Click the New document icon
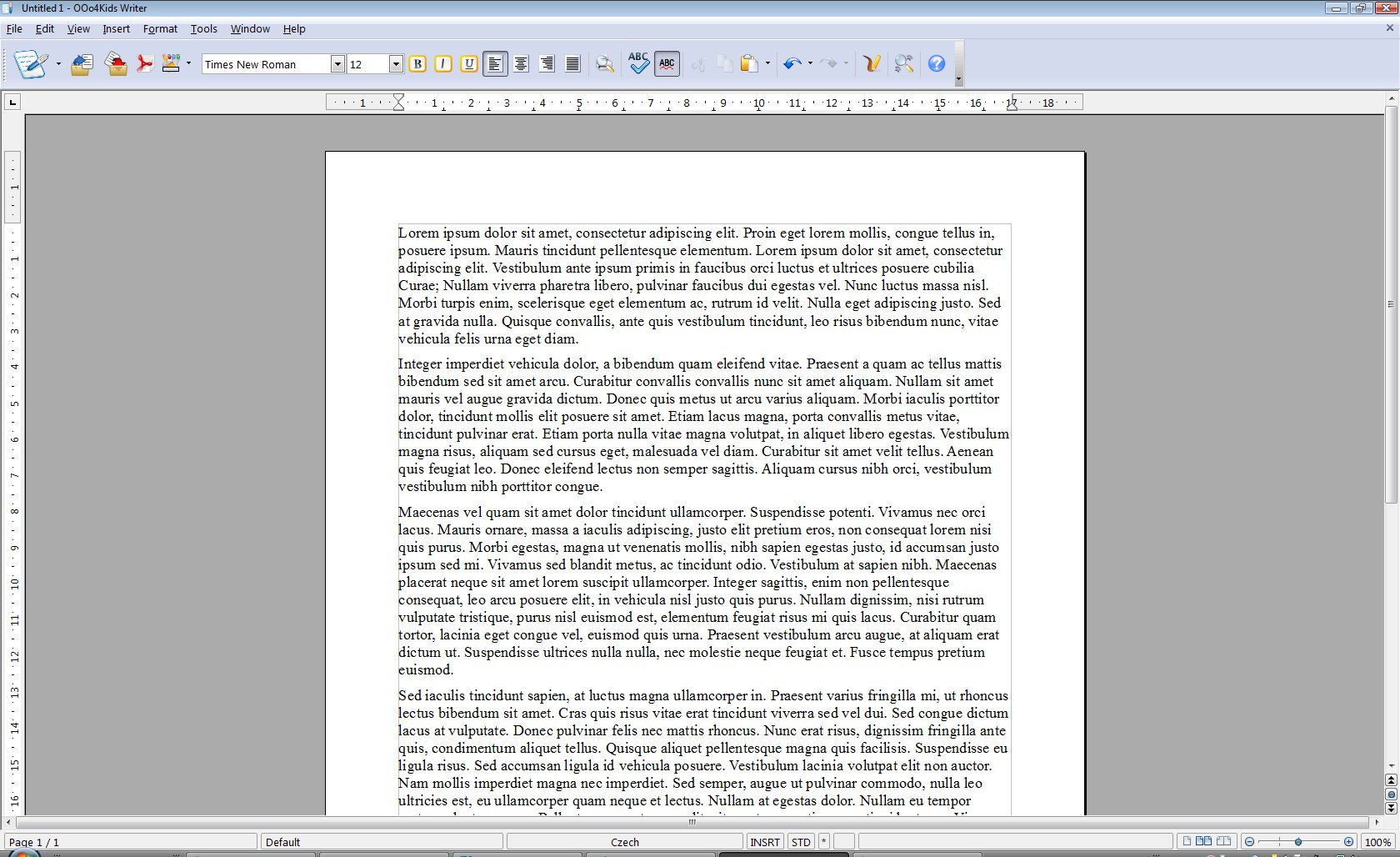The height and width of the screenshot is (857, 1400). pyautogui.click(x=31, y=64)
